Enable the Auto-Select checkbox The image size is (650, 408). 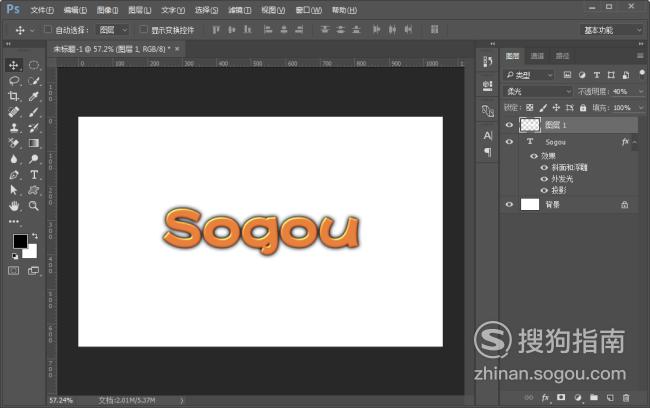coord(48,29)
